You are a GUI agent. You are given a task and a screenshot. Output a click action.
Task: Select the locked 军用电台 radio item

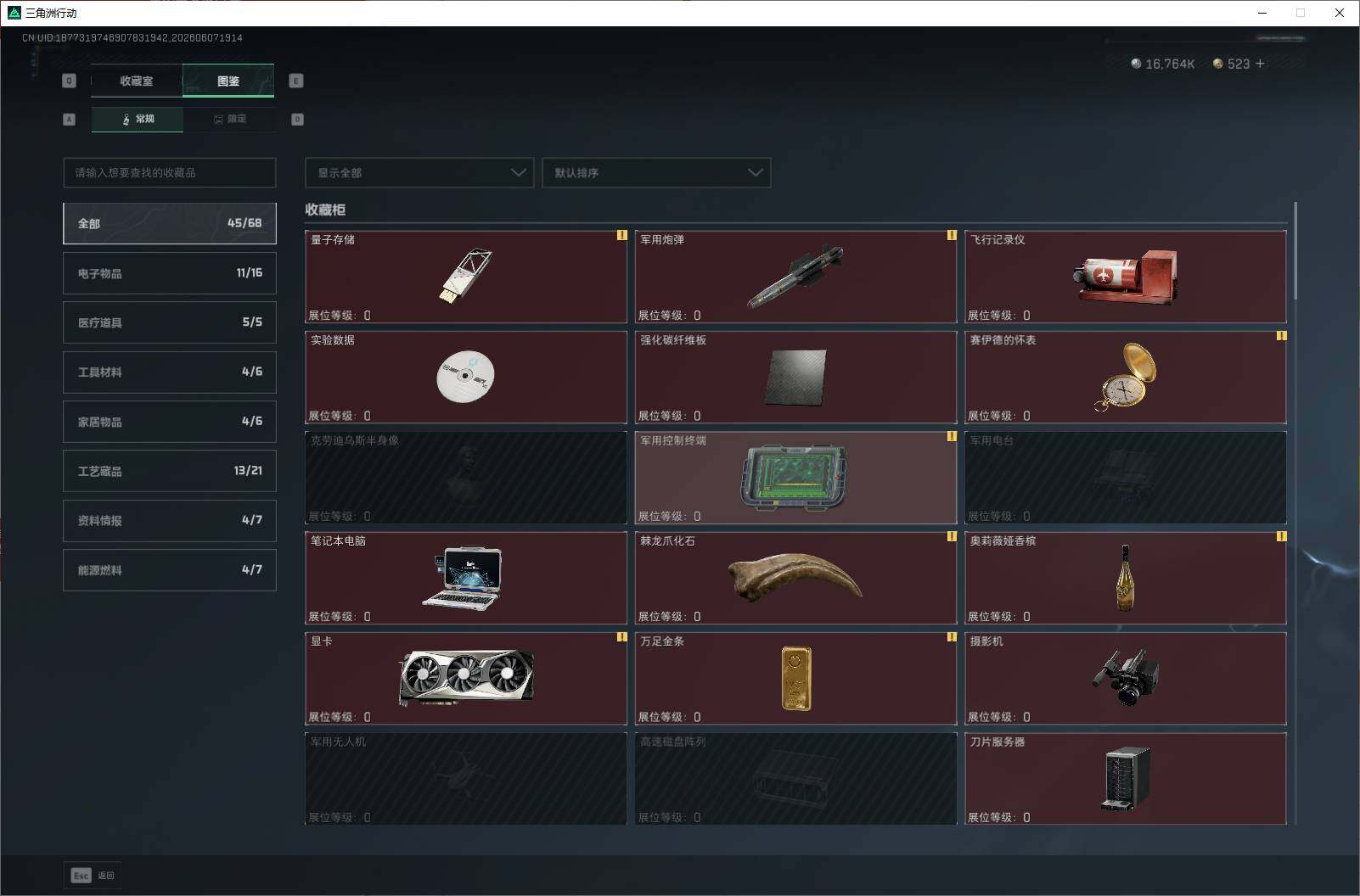point(1125,478)
